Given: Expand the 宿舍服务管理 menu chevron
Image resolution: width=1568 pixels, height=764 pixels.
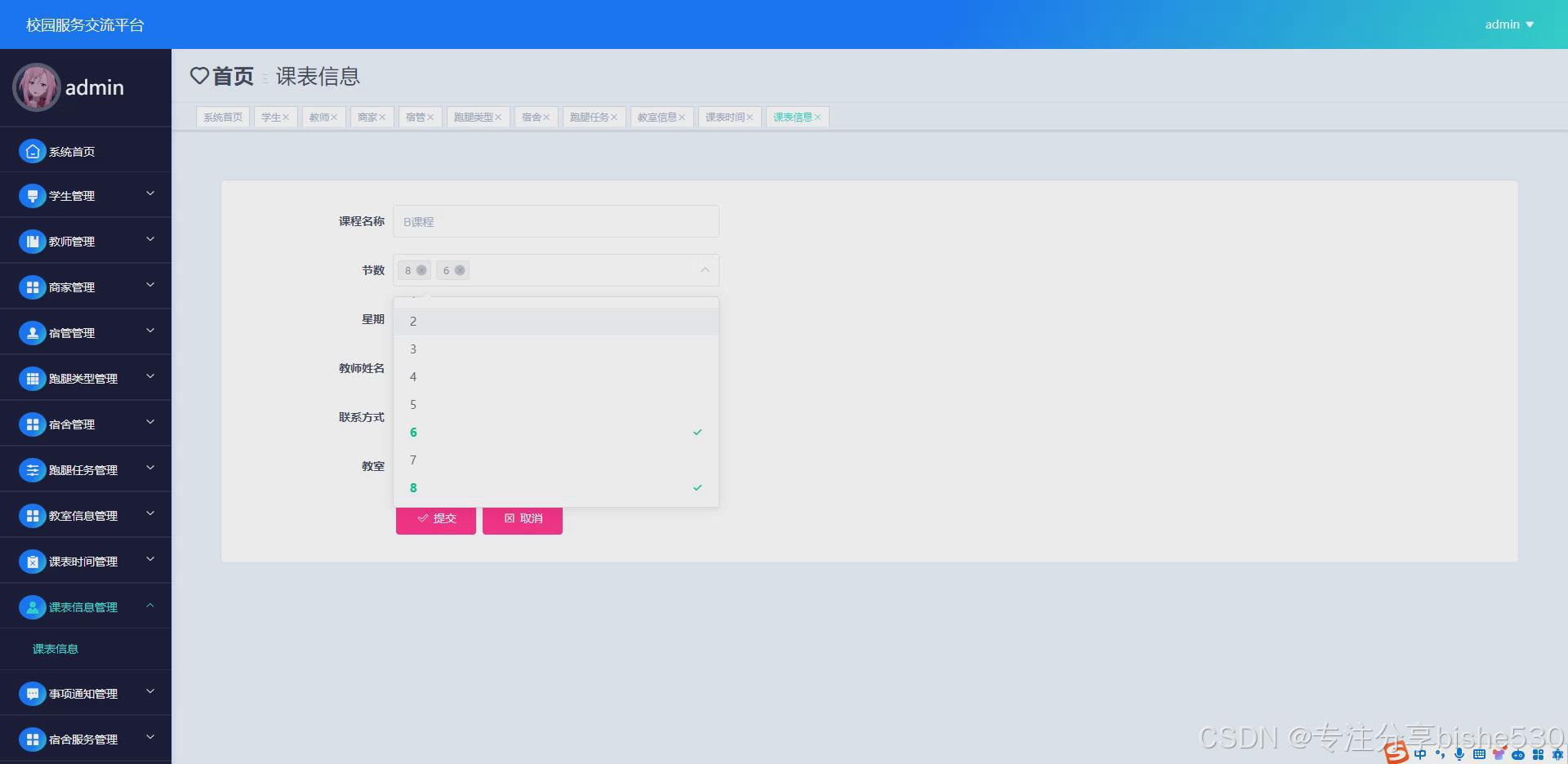Looking at the screenshot, I should tap(150, 737).
